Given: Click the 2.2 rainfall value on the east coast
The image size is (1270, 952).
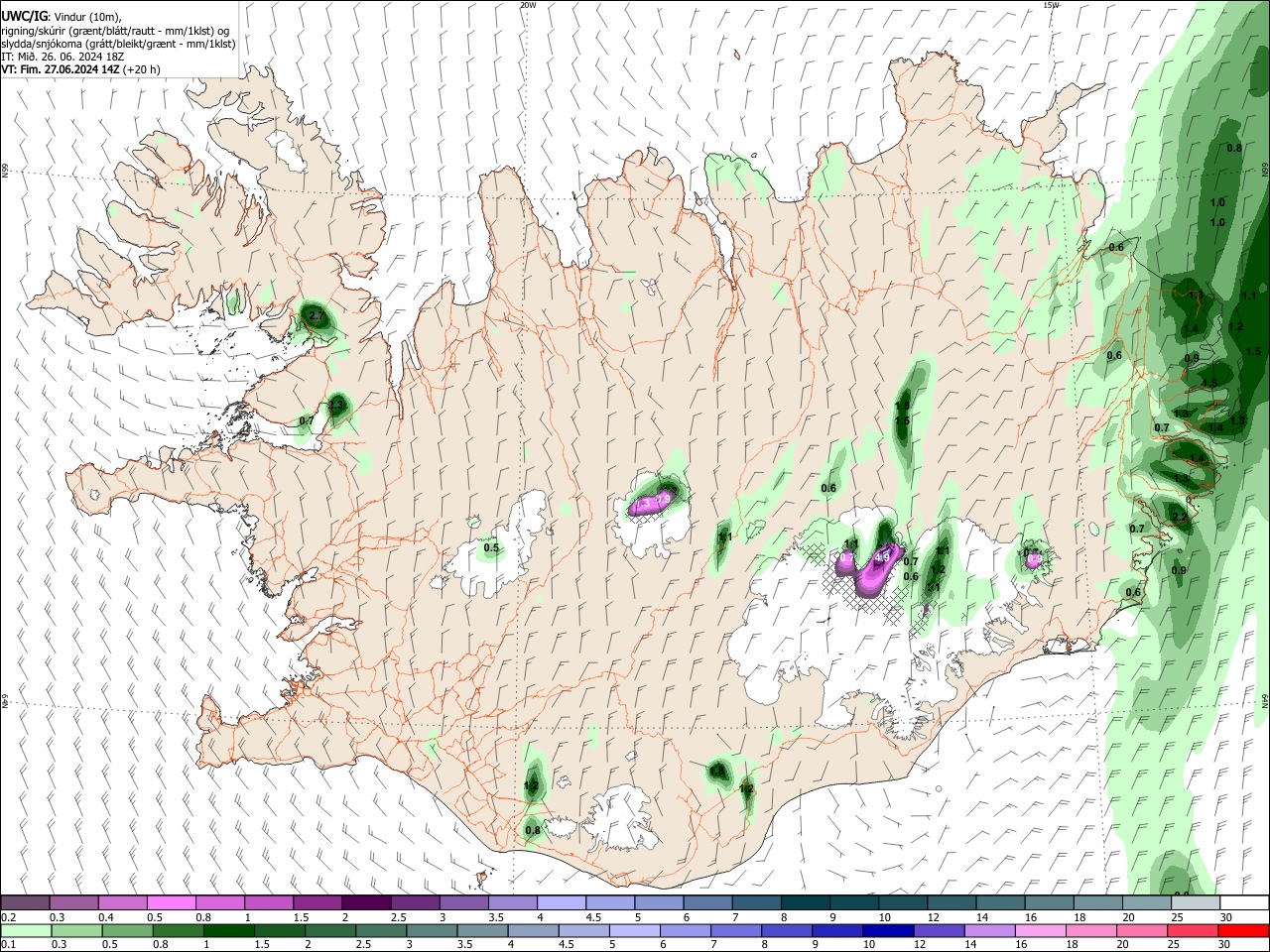Looking at the screenshot, I should pos(1180,518).
